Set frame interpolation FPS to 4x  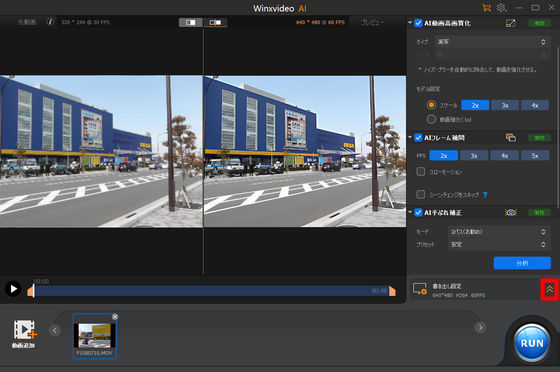click(504, 156)
